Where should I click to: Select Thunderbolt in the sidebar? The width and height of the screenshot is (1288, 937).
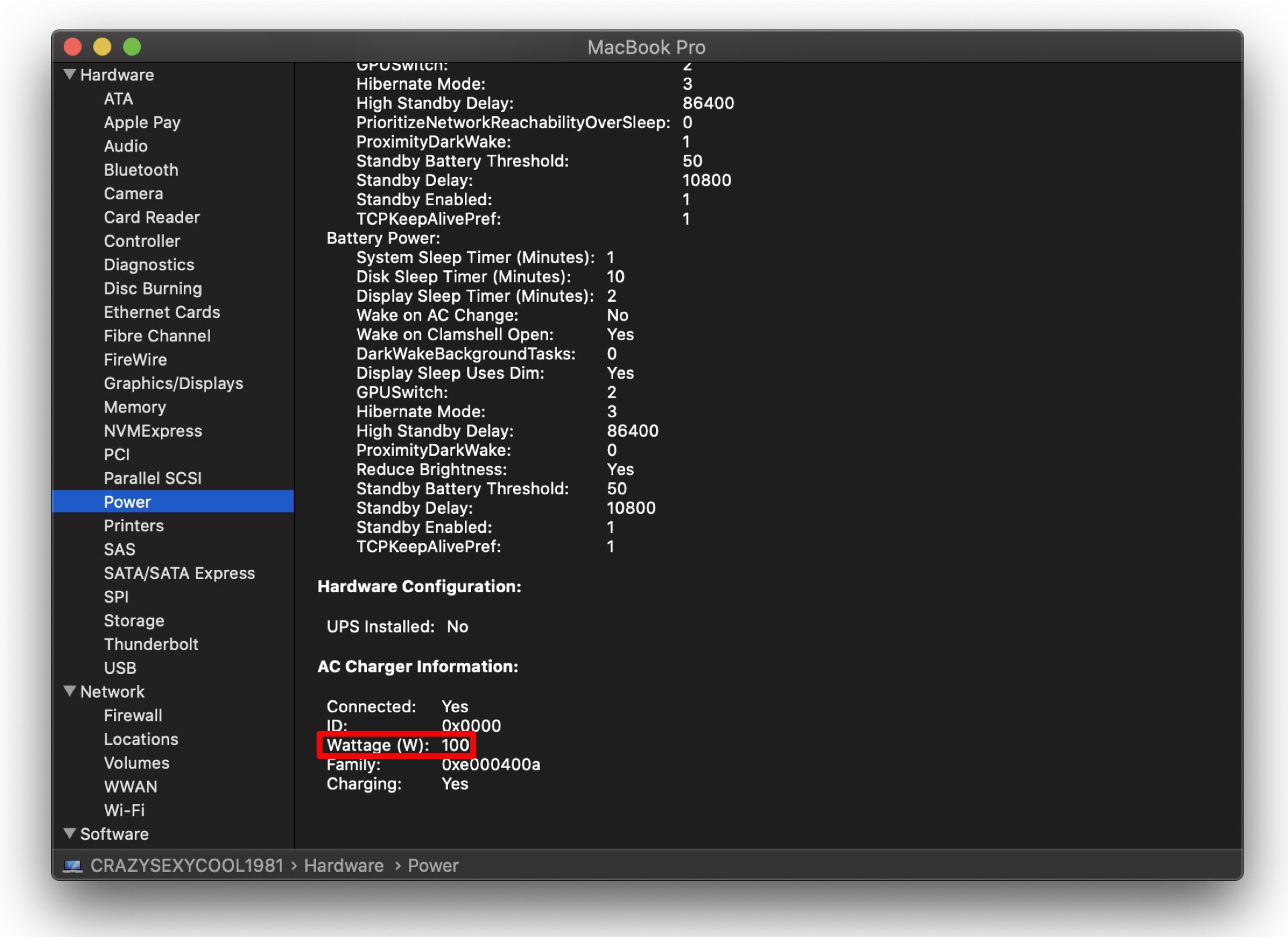coord(151,644)
